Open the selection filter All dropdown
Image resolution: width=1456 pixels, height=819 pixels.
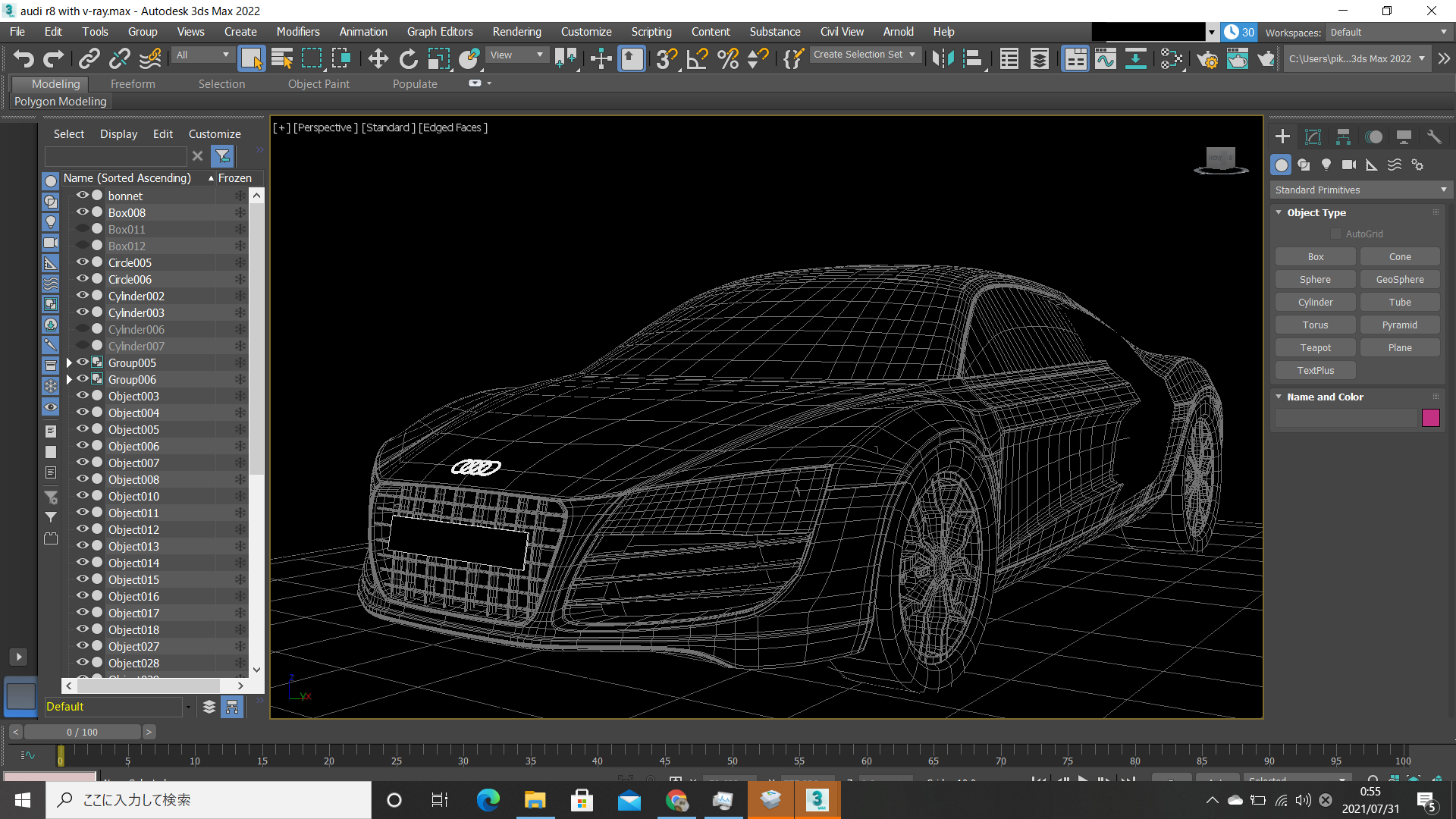point(202,55)
